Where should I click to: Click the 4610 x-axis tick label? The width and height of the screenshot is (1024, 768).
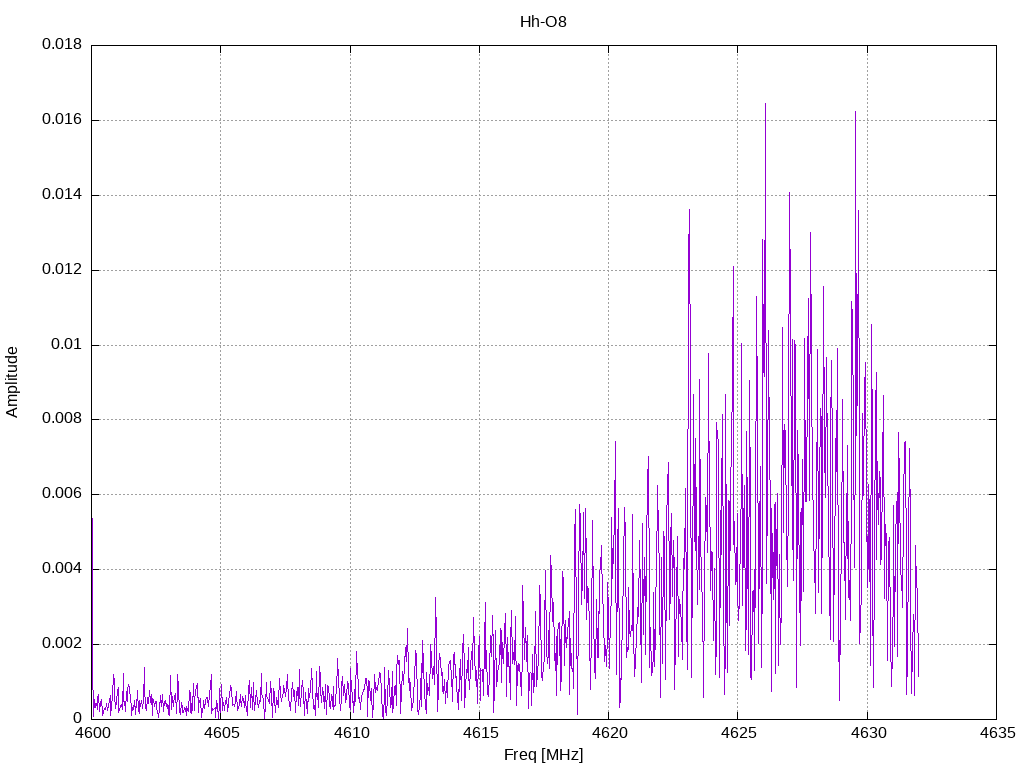pos(350,733)
